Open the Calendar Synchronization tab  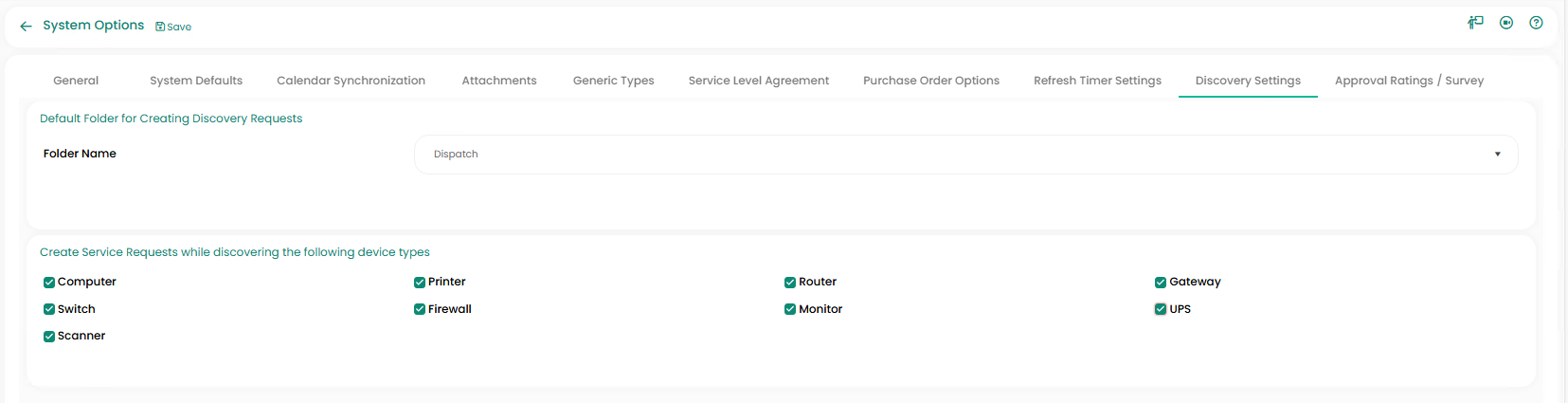(x=351, y=81)
